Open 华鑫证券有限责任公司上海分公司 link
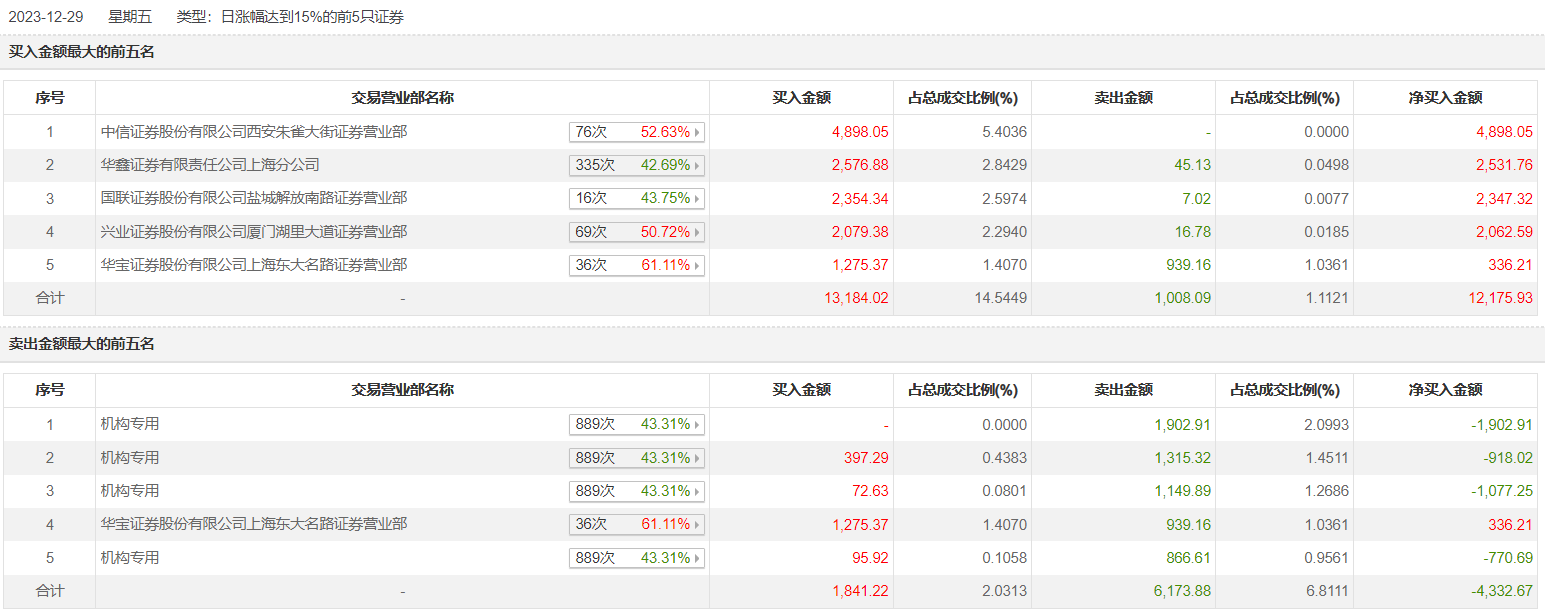 (x=210, y=164)
